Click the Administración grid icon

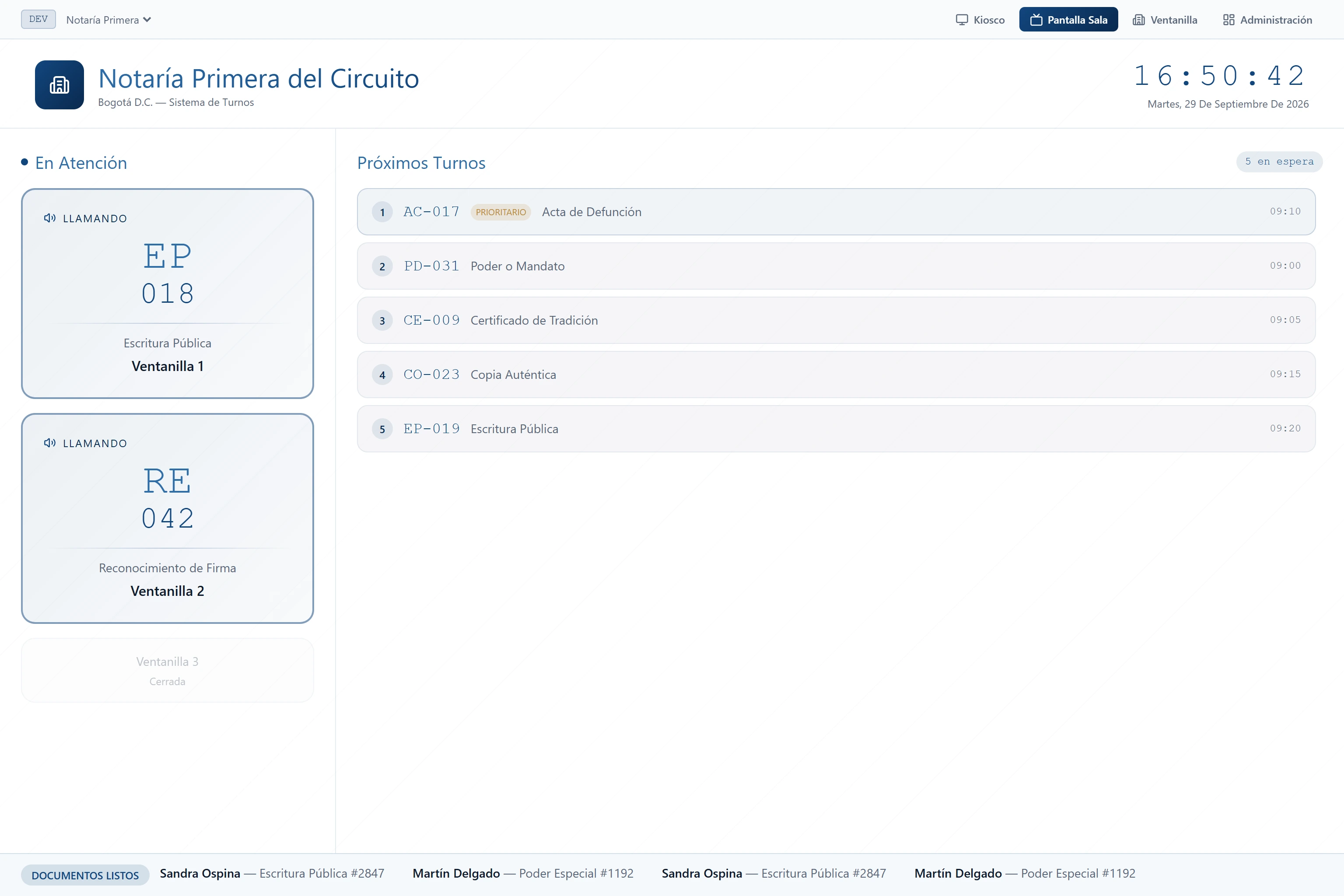[x=1228, y=19]
